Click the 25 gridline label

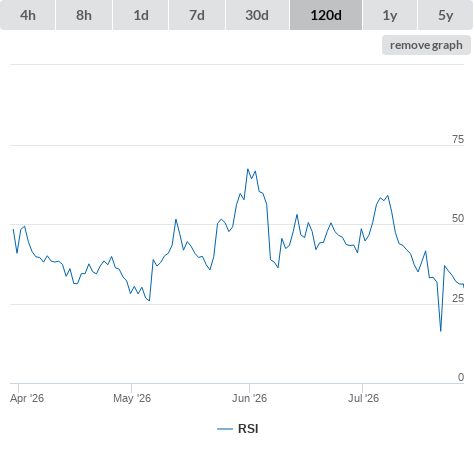[458, 298]
